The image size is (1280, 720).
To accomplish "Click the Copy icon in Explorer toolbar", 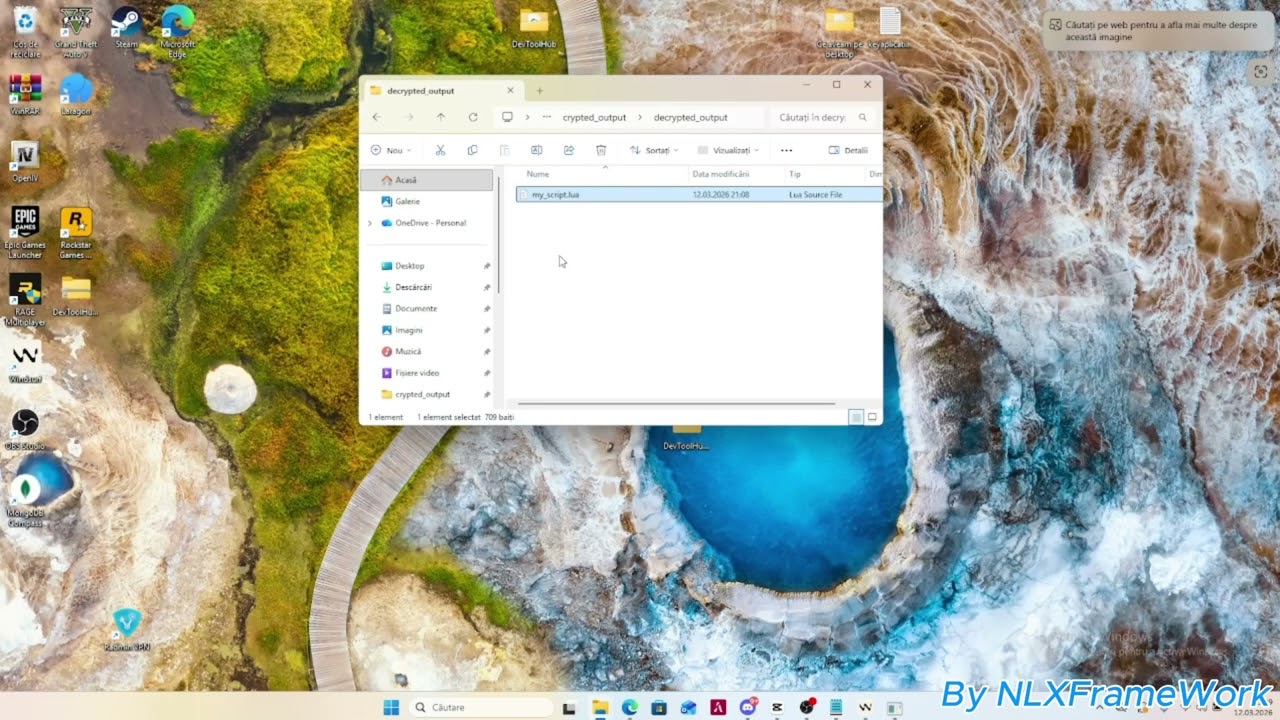I will pos(472,150).
